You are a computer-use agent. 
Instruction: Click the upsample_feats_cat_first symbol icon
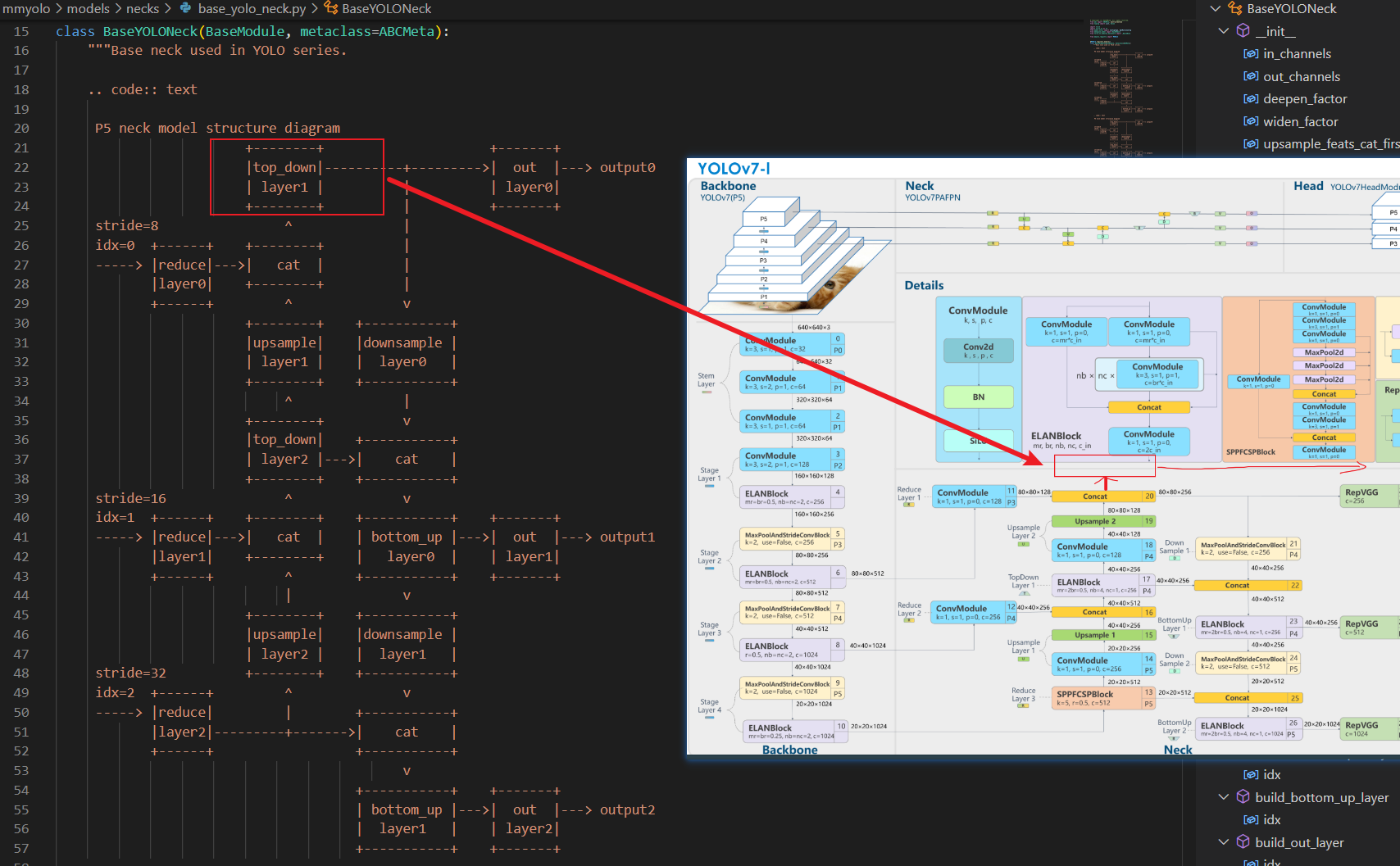[x=1252, y=144]
